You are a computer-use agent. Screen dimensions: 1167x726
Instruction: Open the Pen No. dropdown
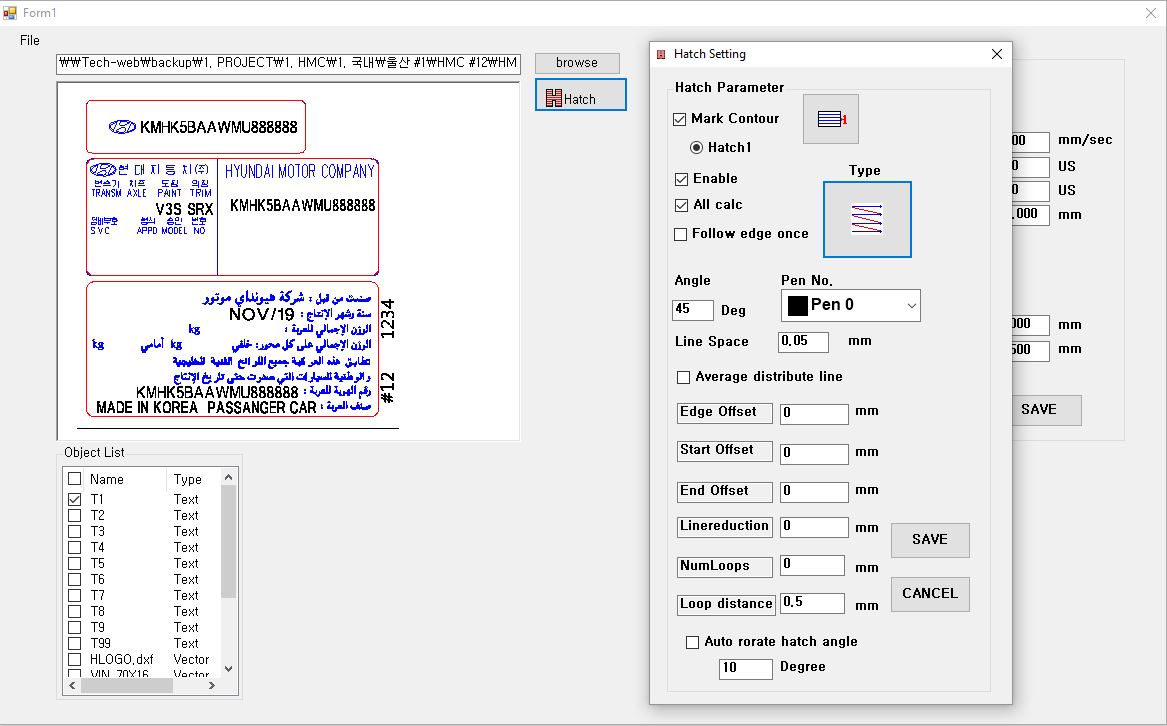pyautogui.click(x=909, y=306)
